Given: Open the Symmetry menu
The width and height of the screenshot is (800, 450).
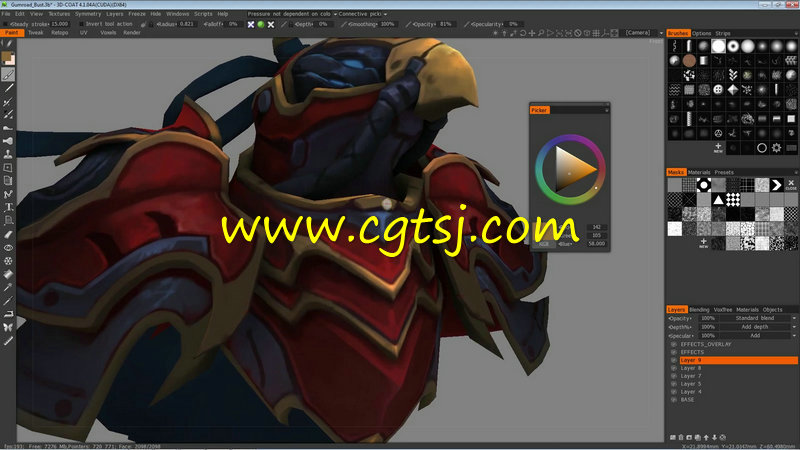Looking at the screenshot, I should pos(88,14).
